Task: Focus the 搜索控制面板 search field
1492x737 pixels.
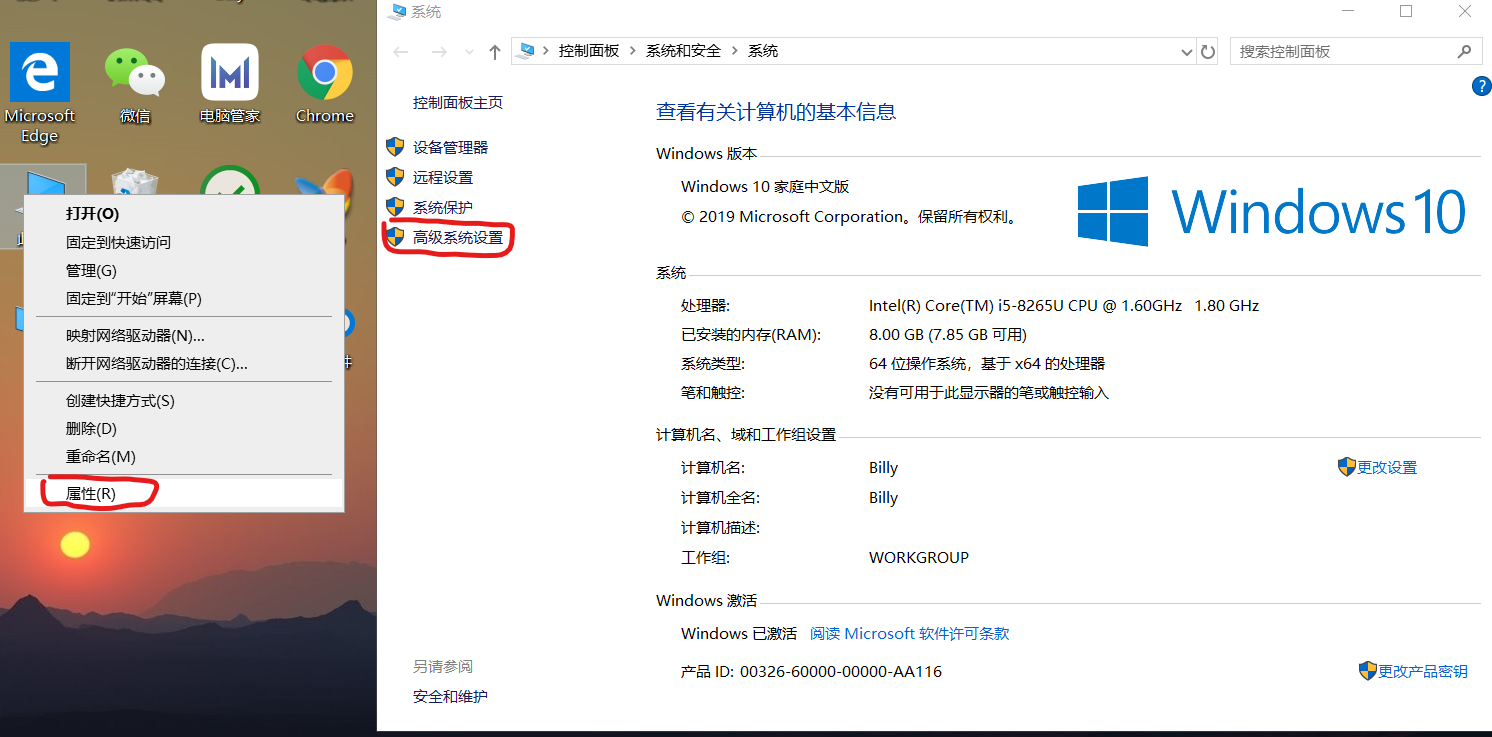Action: 1342,51
